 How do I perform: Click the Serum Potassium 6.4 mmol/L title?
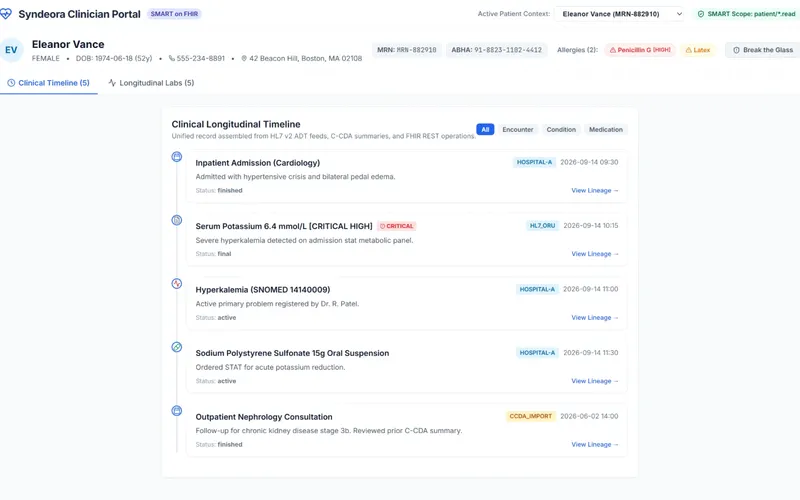pyautogui.click(x=284, y=226)
